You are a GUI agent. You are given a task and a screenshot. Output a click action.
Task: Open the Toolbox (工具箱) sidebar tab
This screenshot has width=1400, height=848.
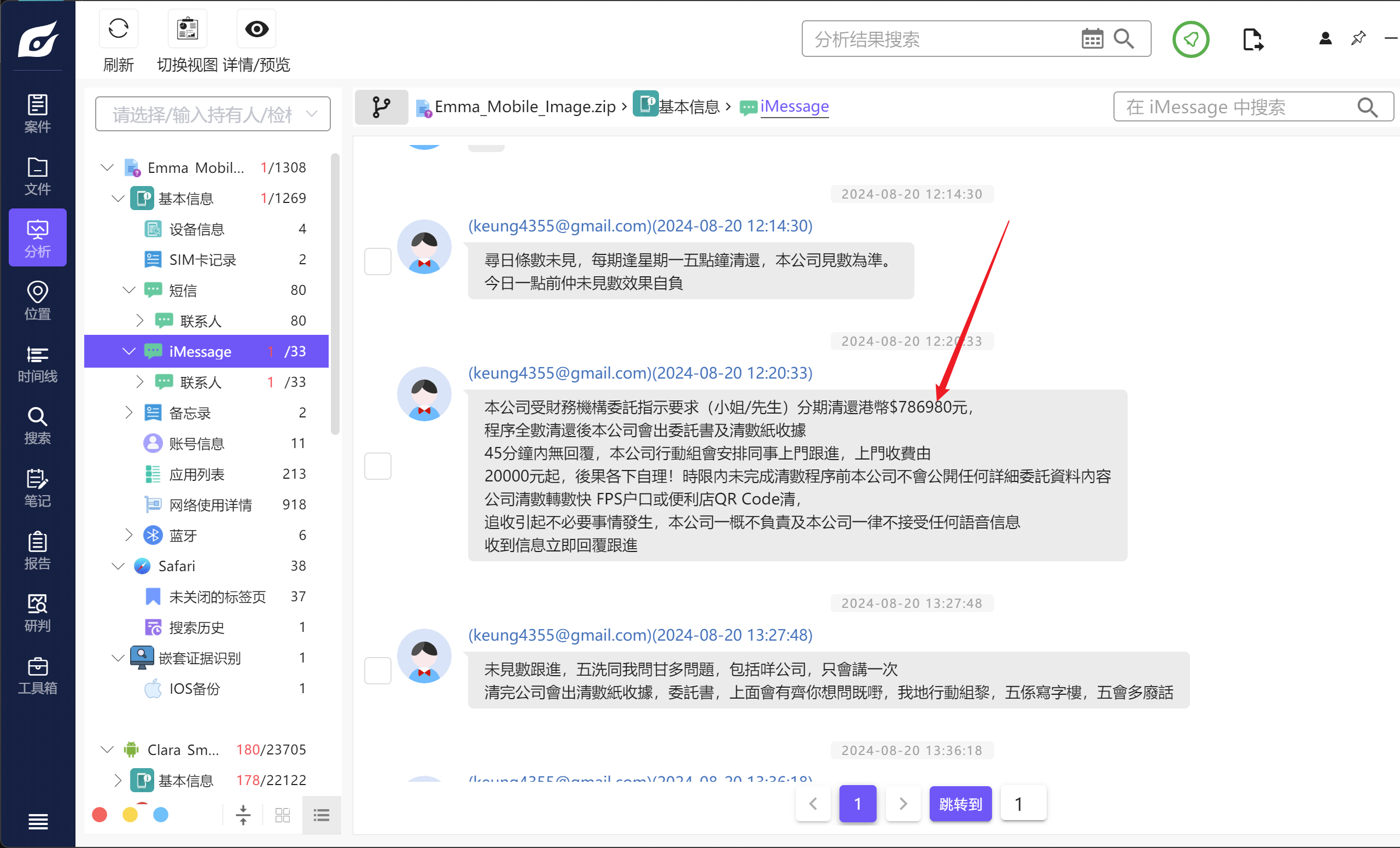[x=38, y=675]
